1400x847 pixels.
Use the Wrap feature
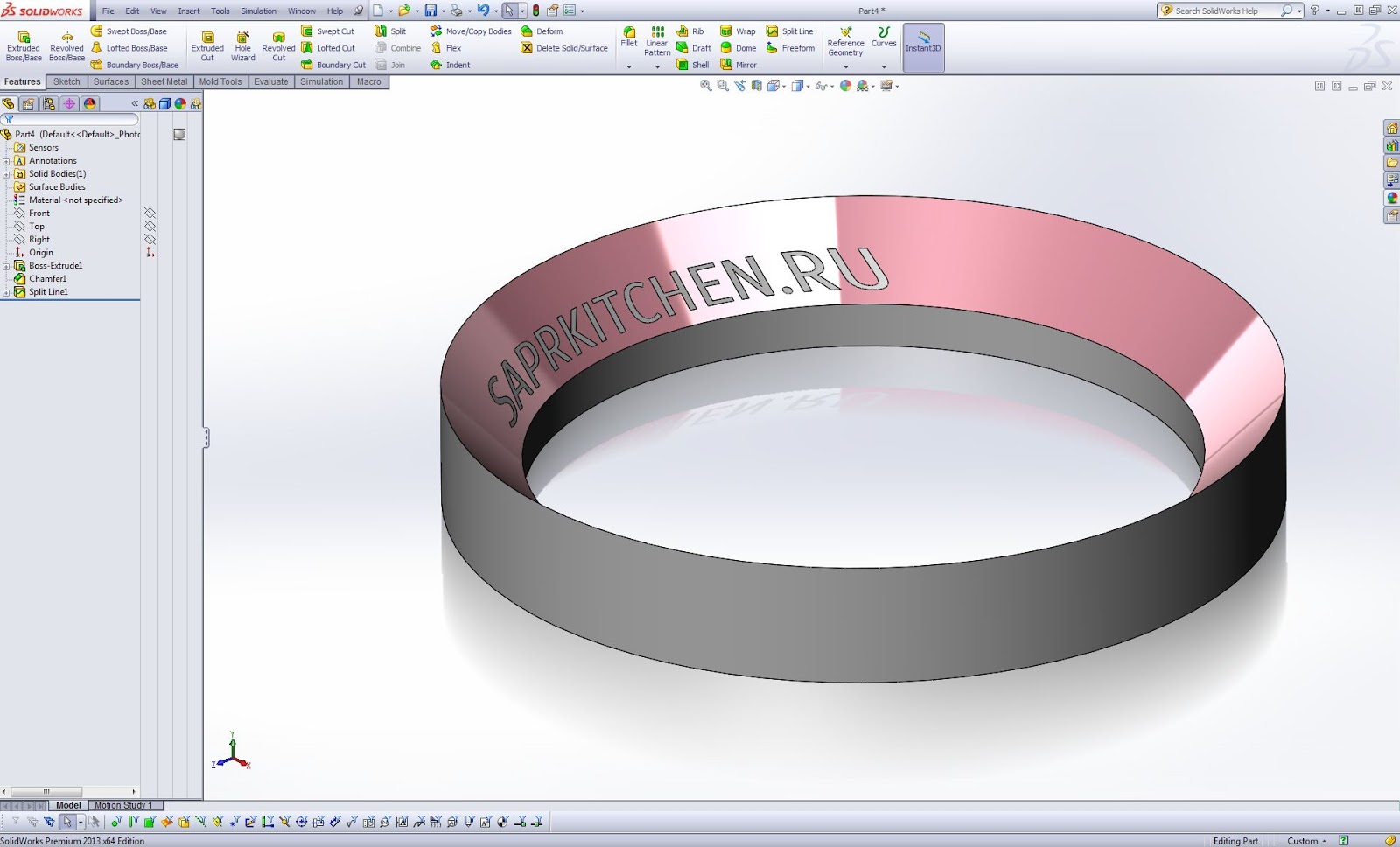coord(738,31)
